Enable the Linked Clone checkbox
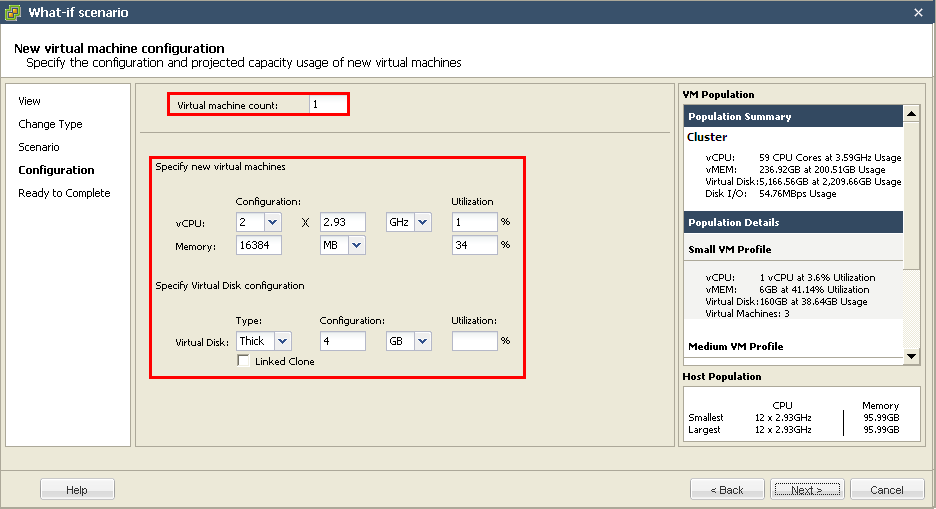936x509 pixels. pos(243,360)
